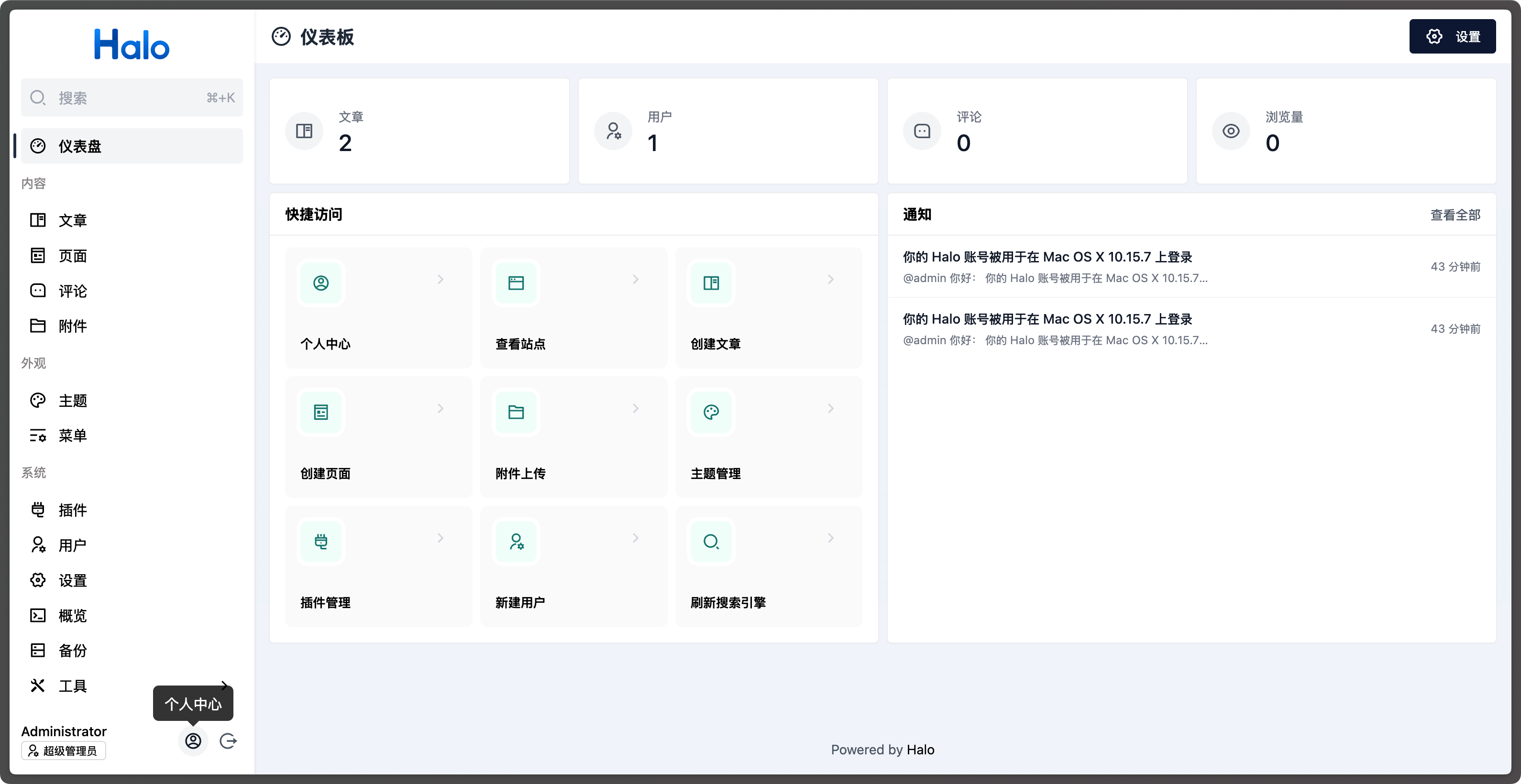
Task: Click the arrow on 创建页面 card
Action: [x=441, y=408]
